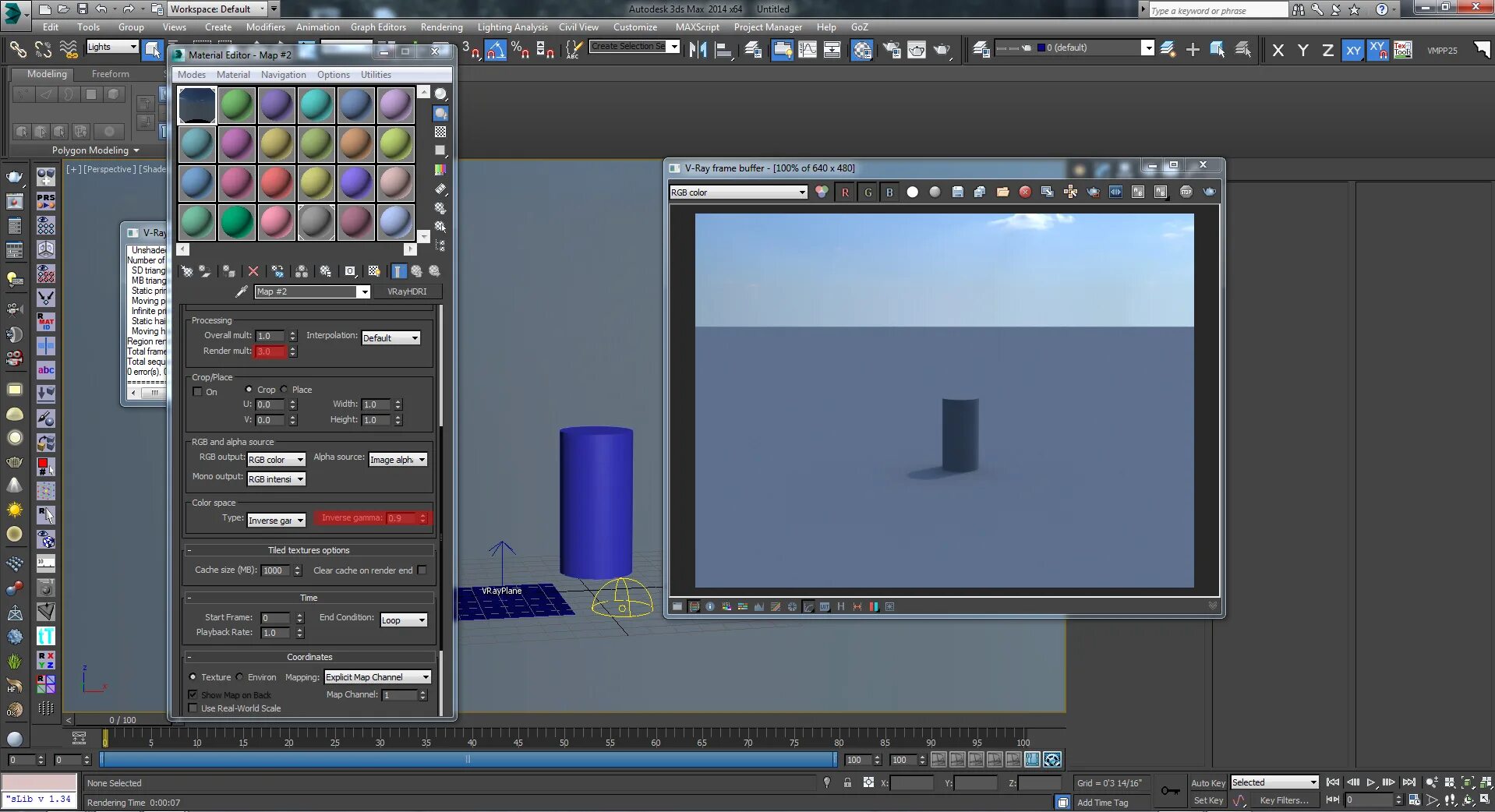This screenshot has height=812, width=1495.
Task: Select the Place radio button
Action: (x=285, y=390)
